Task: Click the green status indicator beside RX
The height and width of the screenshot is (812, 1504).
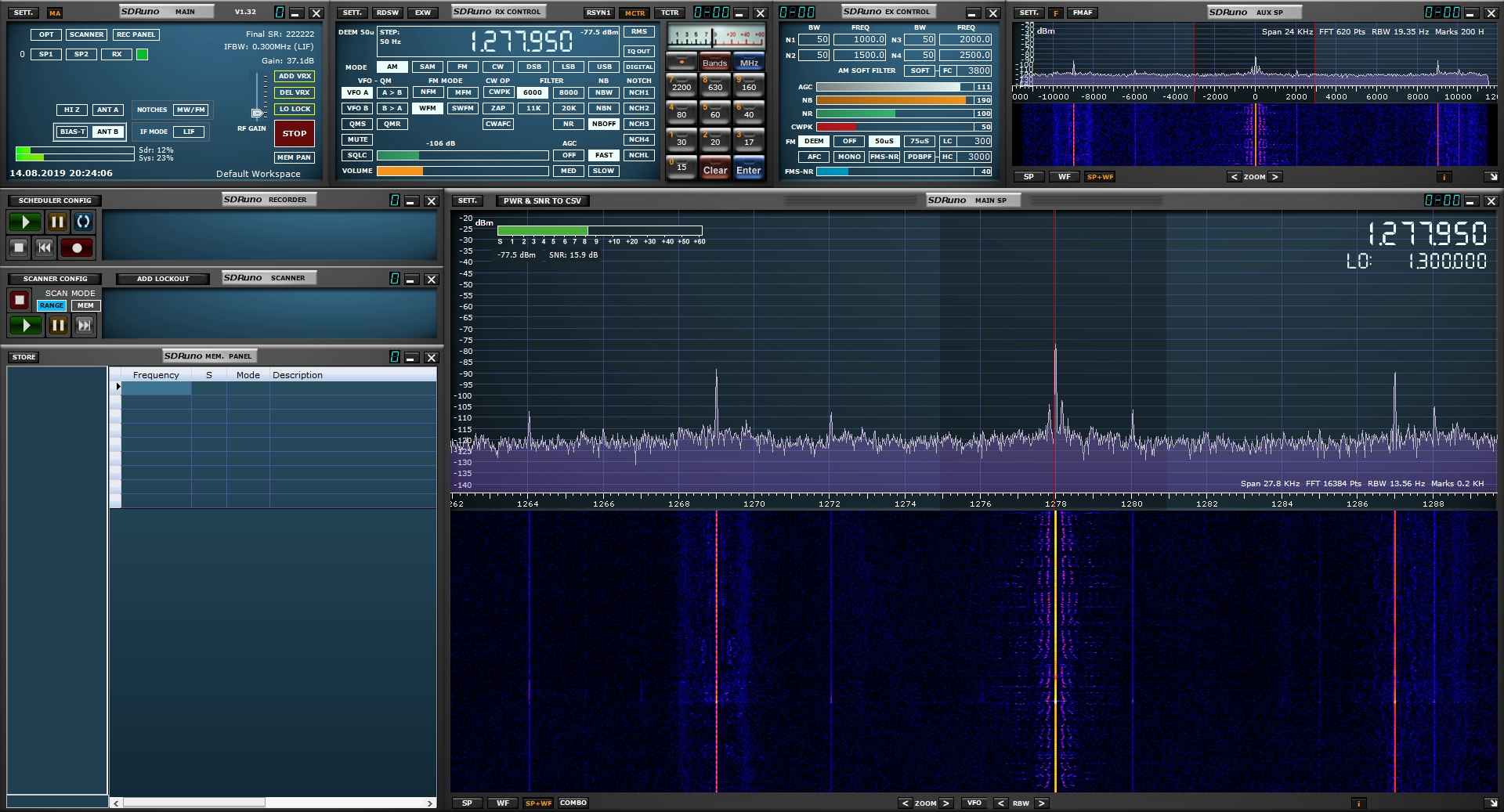Action: 142,54
